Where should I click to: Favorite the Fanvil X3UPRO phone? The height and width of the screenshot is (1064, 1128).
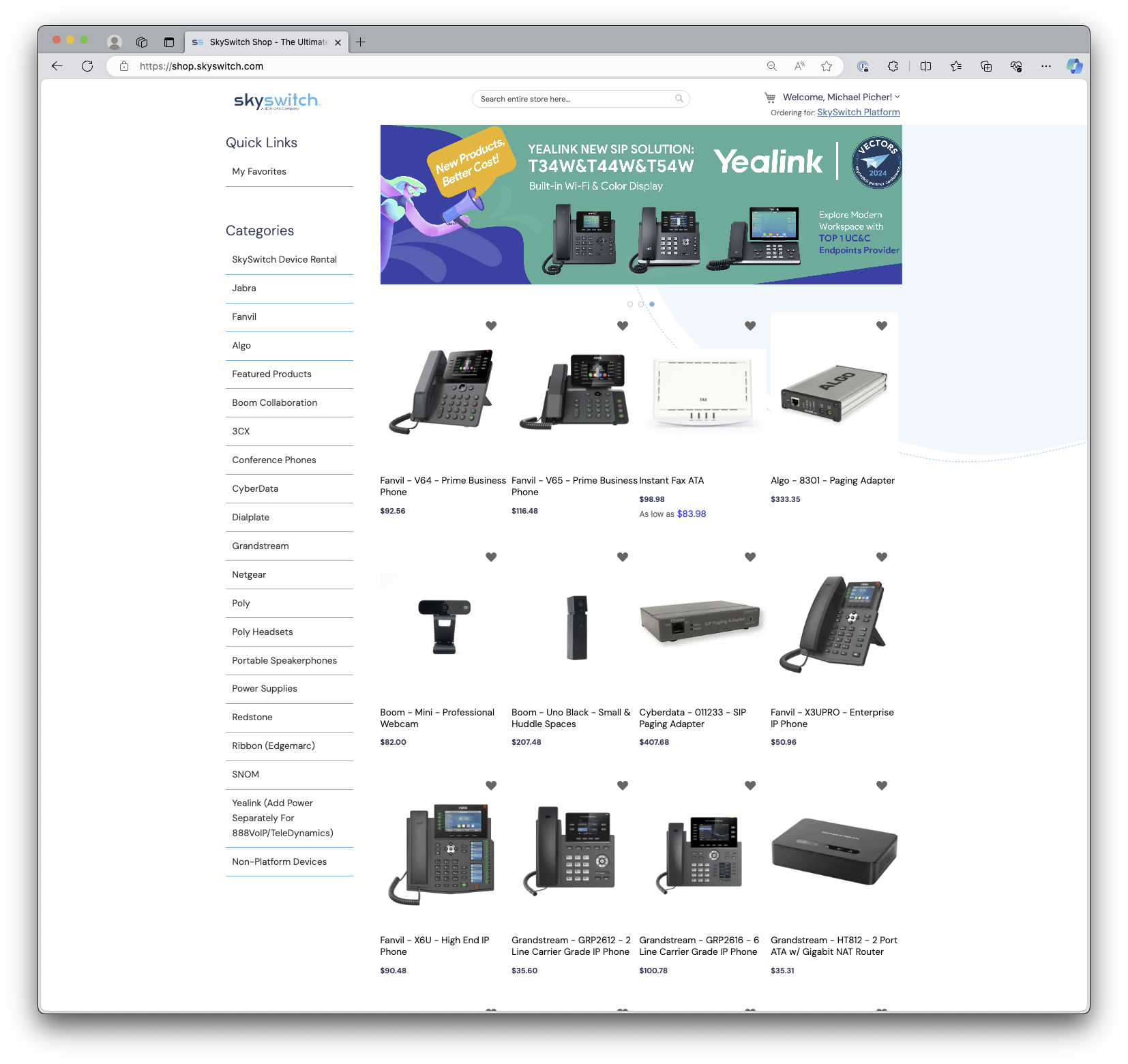tap(882, 557)
